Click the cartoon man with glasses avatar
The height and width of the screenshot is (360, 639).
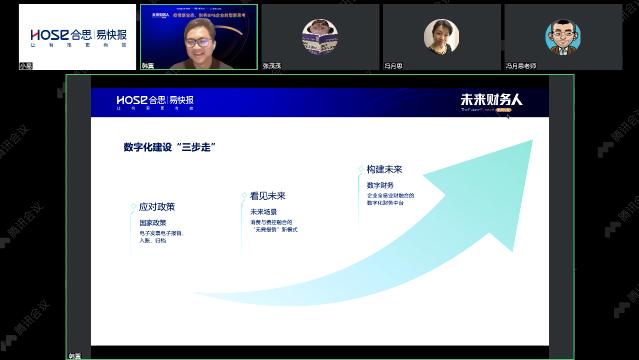[563, 37]
